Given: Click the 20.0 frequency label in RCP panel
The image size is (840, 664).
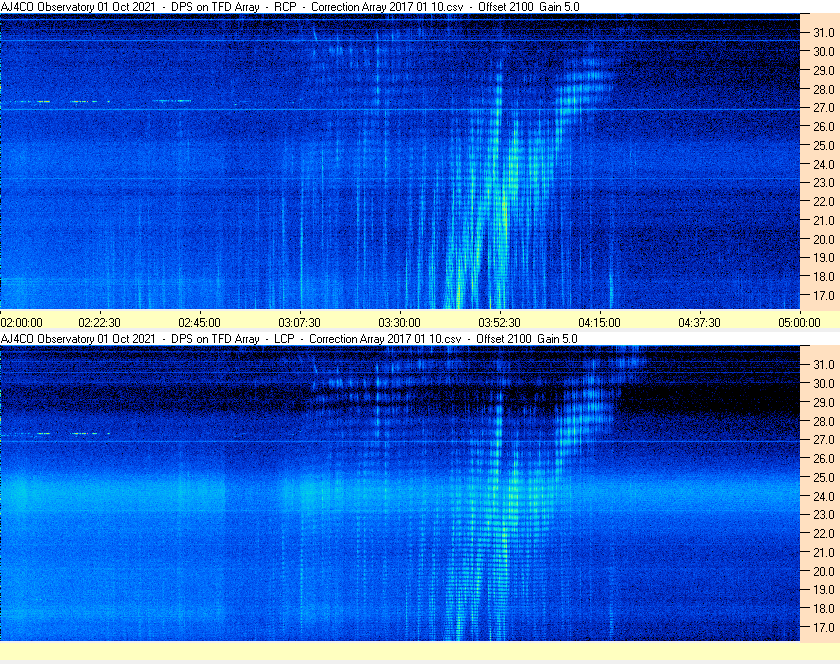Looking at the screenshot, I should (x=824, y=240).
